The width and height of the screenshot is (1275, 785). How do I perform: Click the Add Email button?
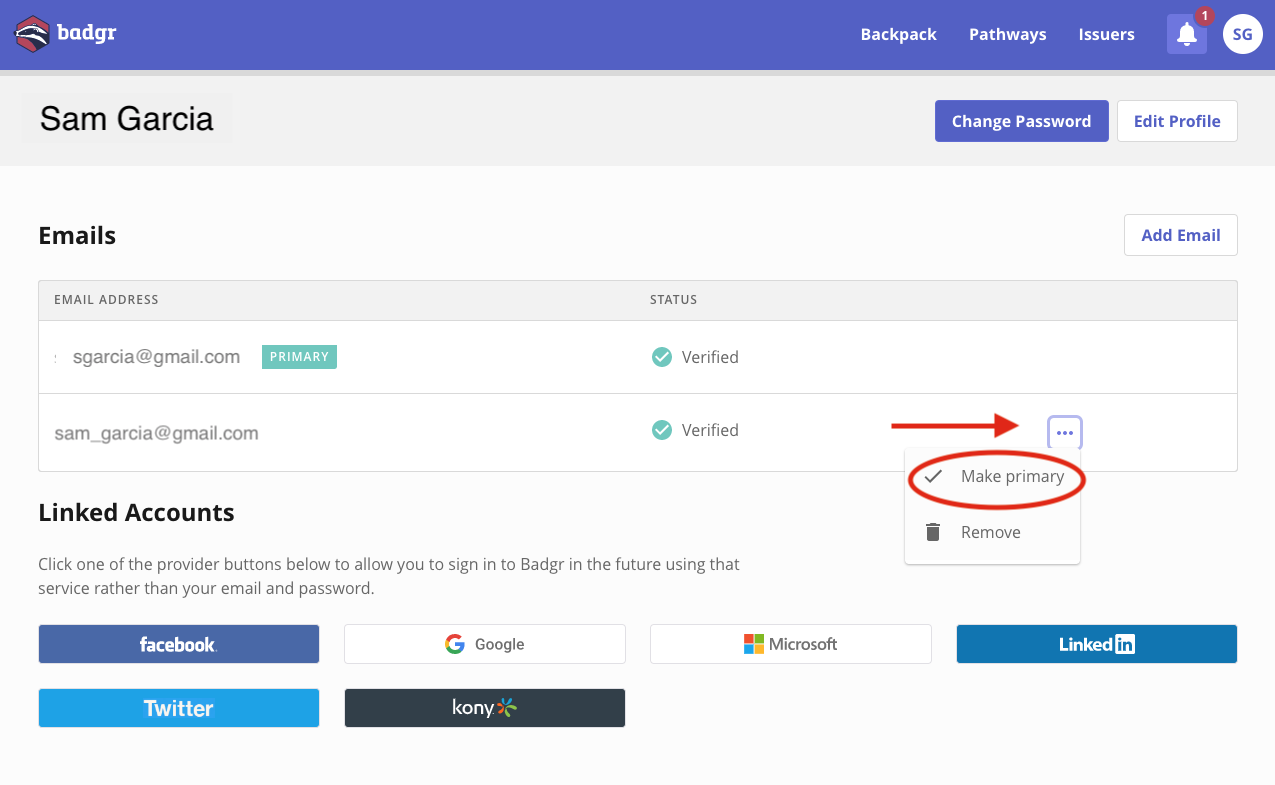click(x=1181, y=235)
